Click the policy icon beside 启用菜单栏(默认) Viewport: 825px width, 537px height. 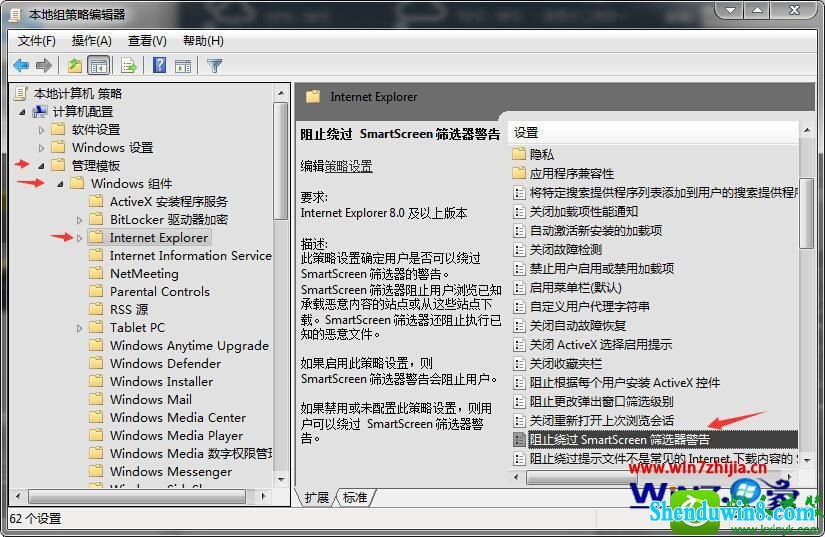click(x=519, y=288)
